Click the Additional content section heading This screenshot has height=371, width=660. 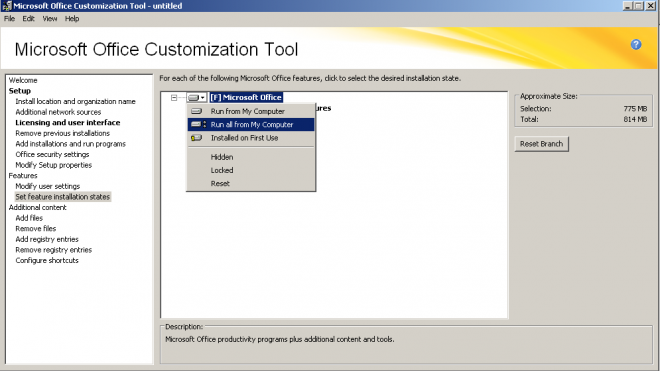pos(37,207)
